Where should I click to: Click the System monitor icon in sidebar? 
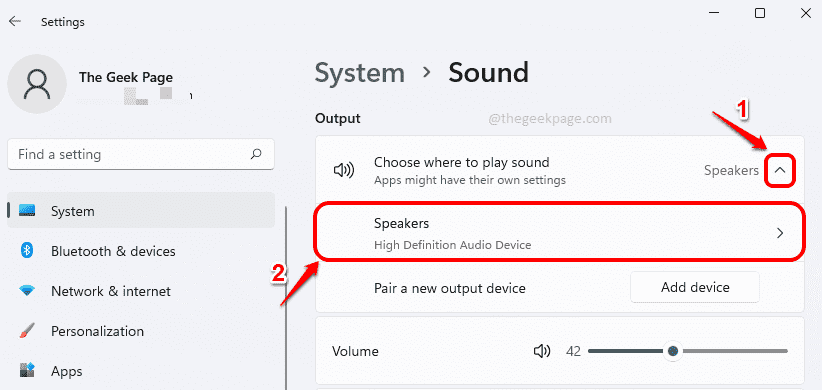(27, 211)
